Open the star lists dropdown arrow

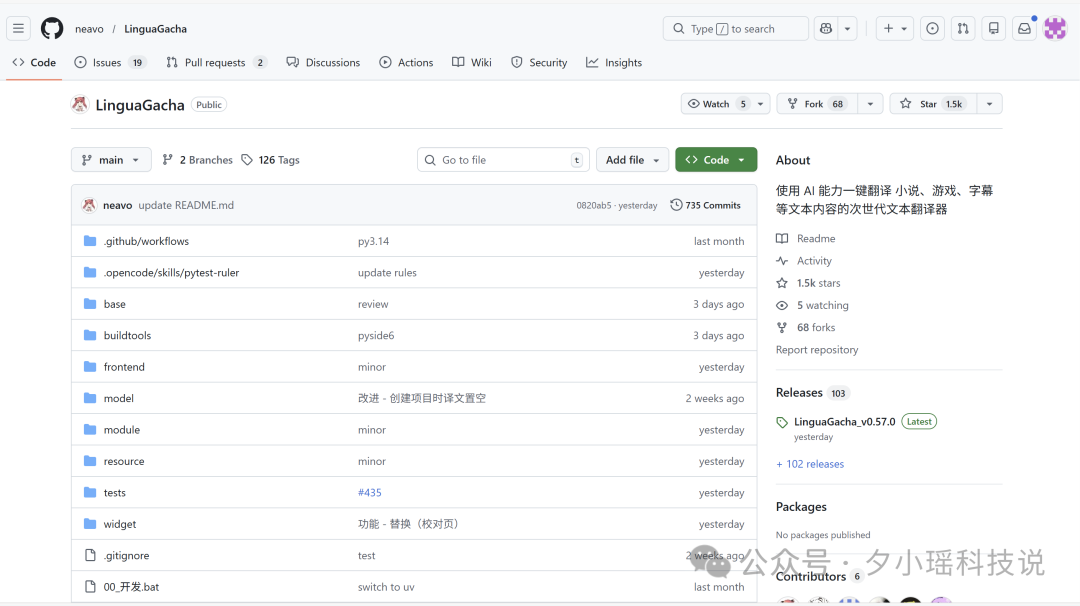[989, 104]
